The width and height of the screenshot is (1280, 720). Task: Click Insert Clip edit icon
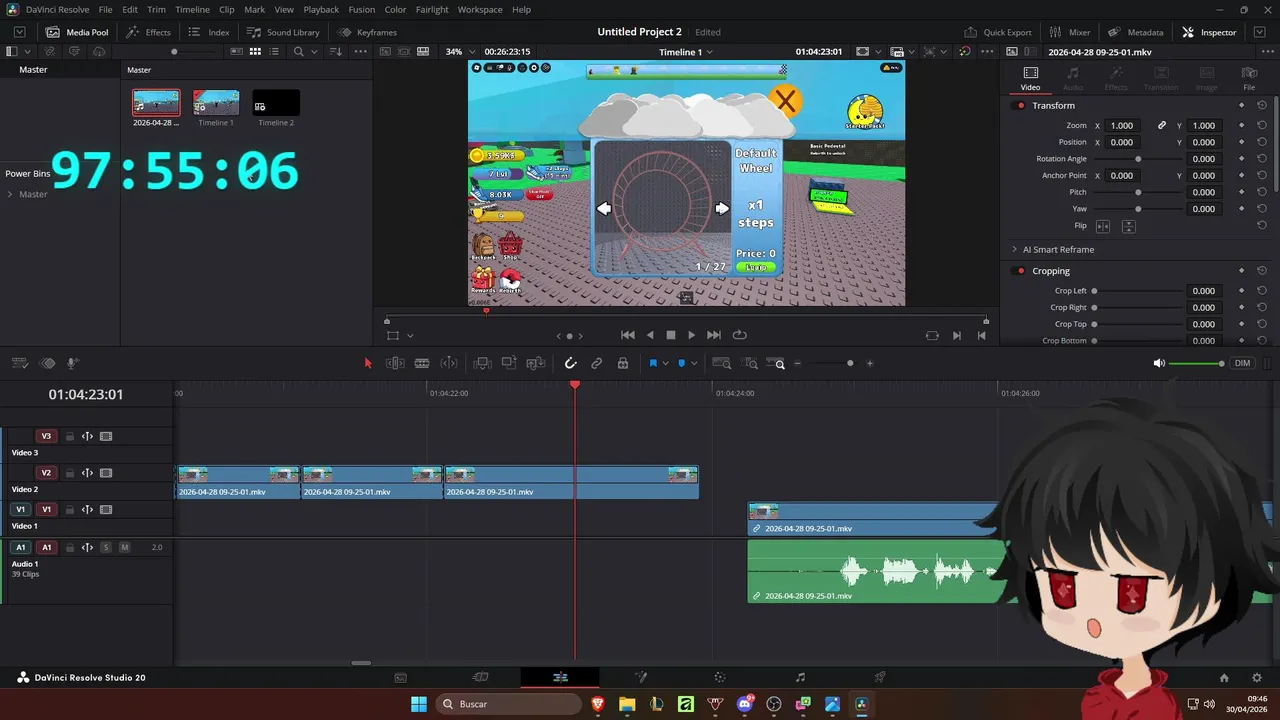(482, 363)
